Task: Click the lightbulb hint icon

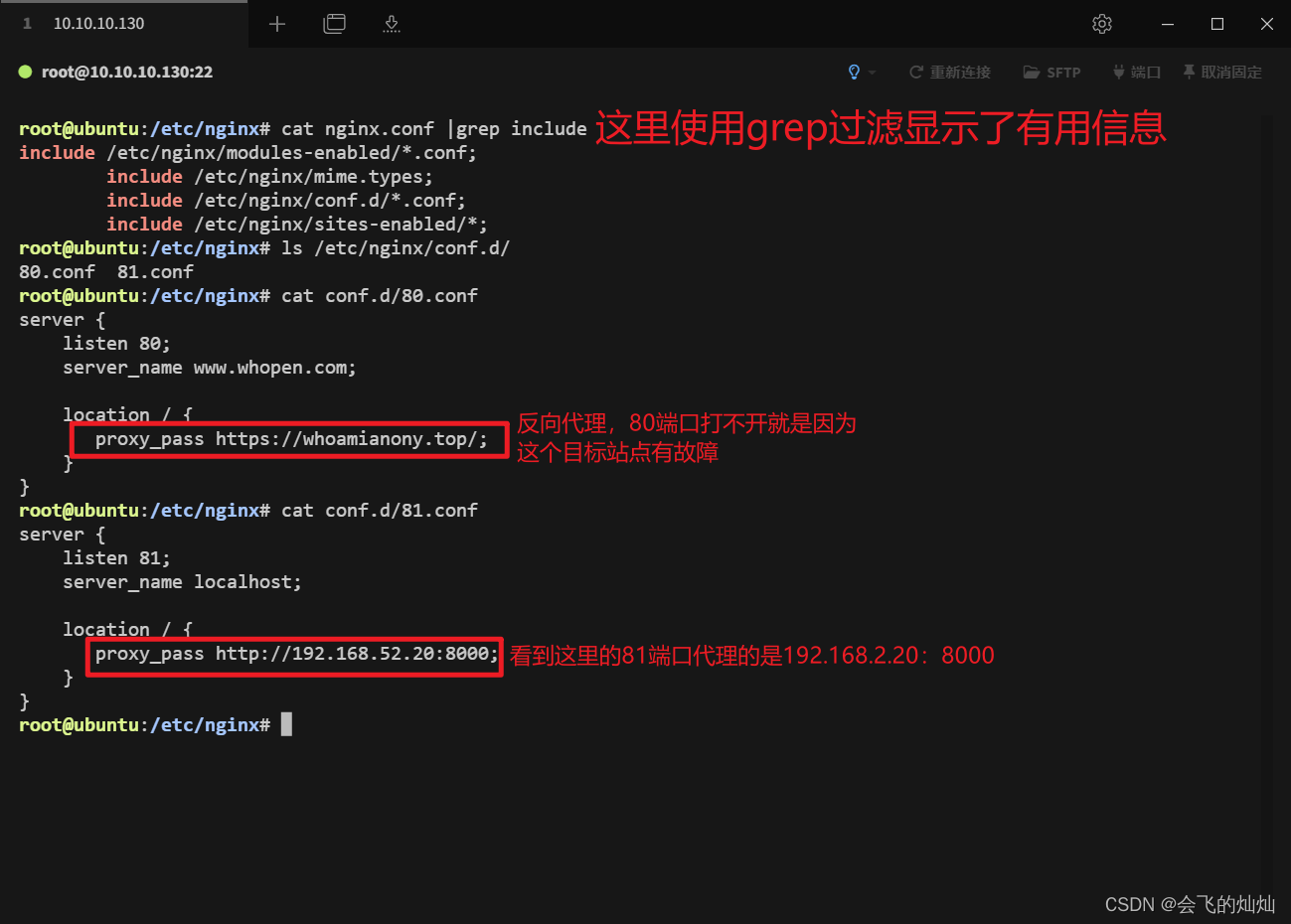Action: [x=853, y=72]
